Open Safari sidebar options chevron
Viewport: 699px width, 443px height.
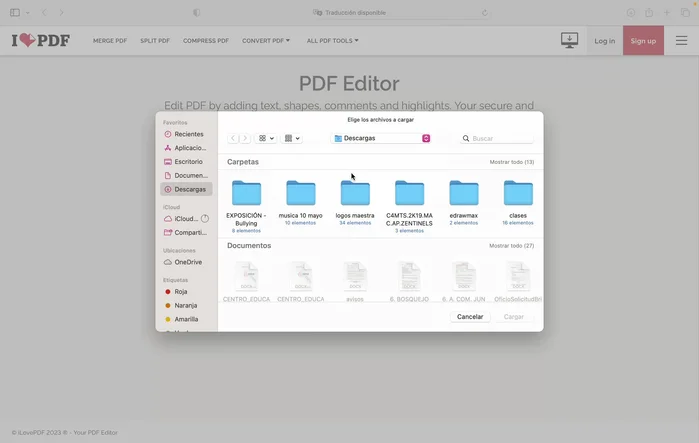click(28, 13)
